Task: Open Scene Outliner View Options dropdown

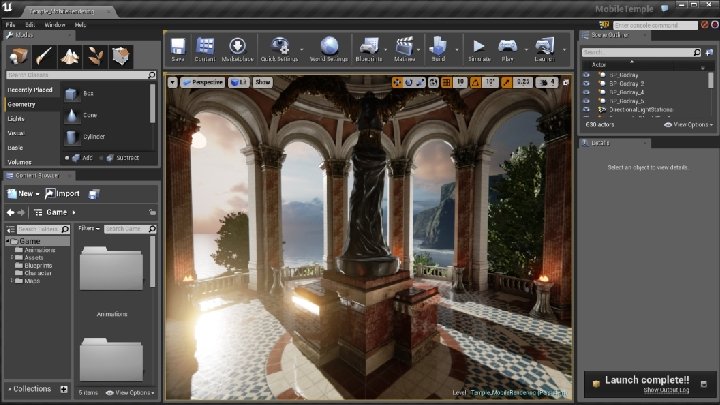Action: pyautogui.click(x=688, y=124)
